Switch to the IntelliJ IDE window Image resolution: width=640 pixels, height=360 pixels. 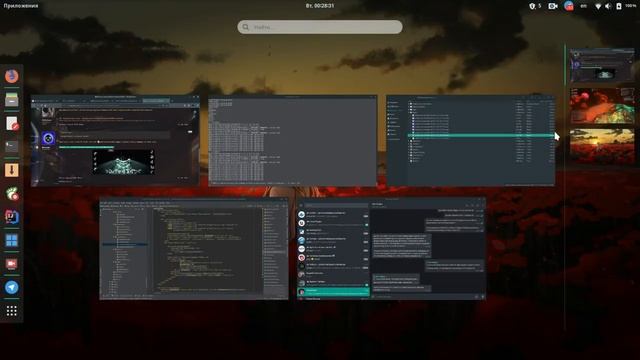(x=194, y=249)
